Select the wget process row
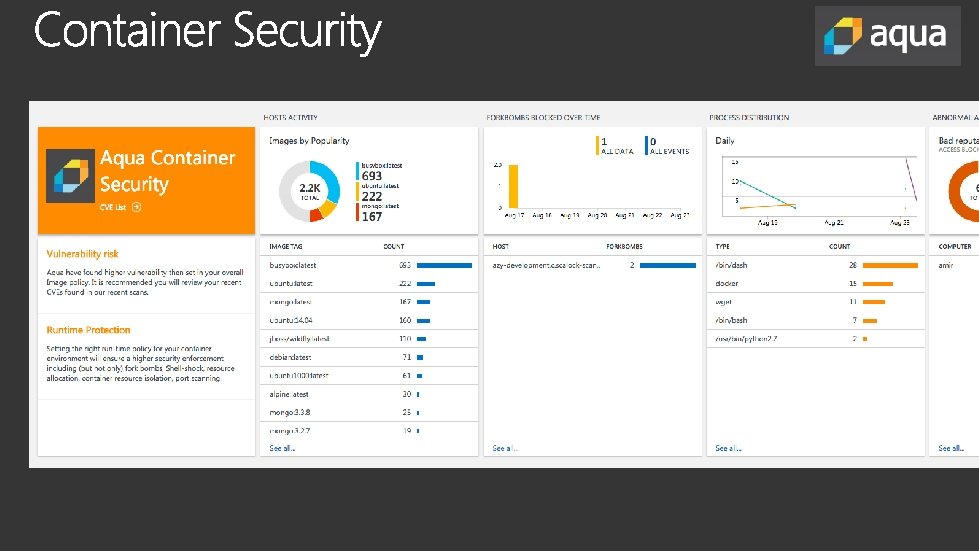The width and height of the screenshot is (979, 551). (x=815, y=302)
